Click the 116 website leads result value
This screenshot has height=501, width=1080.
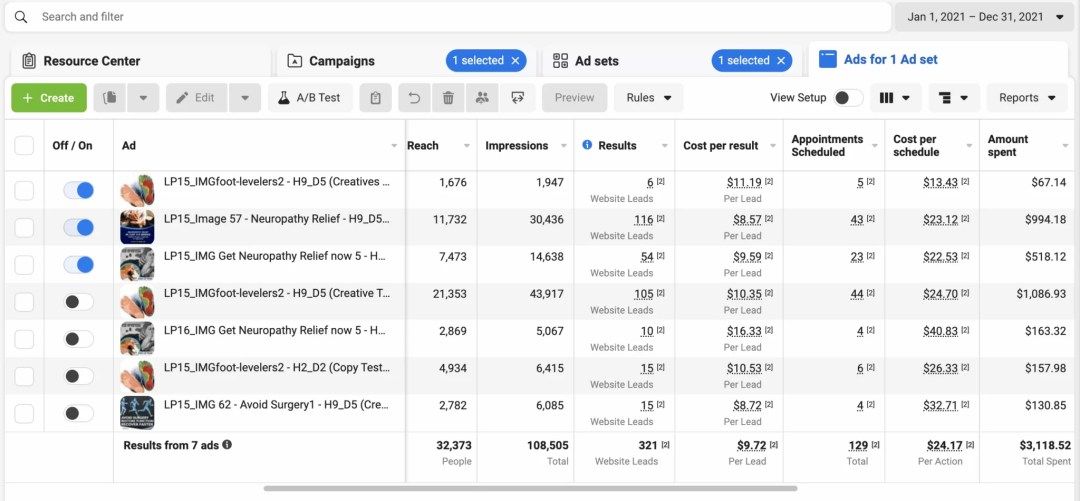point(644,219)
